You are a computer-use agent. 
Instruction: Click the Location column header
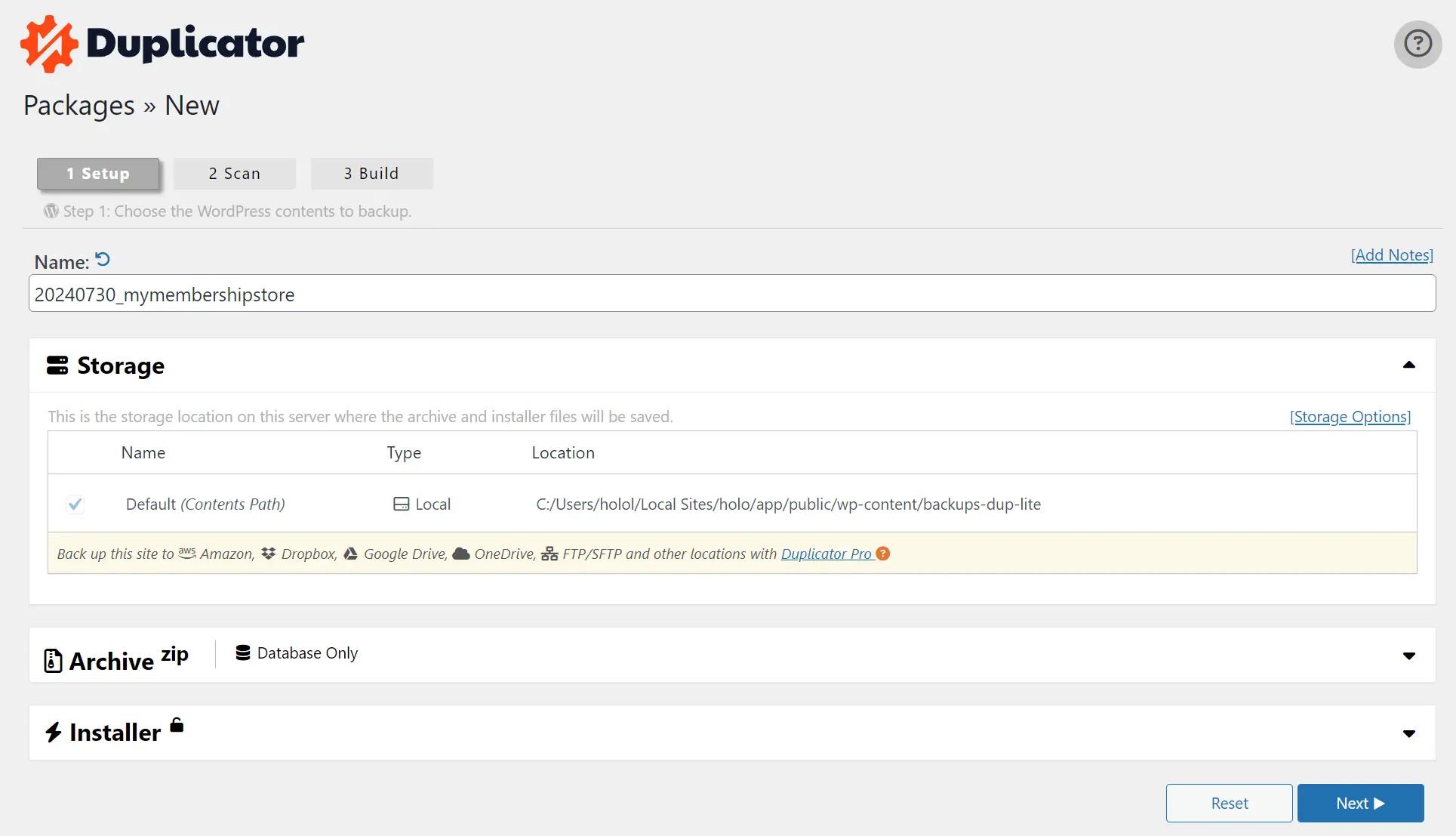pos(563,452)
